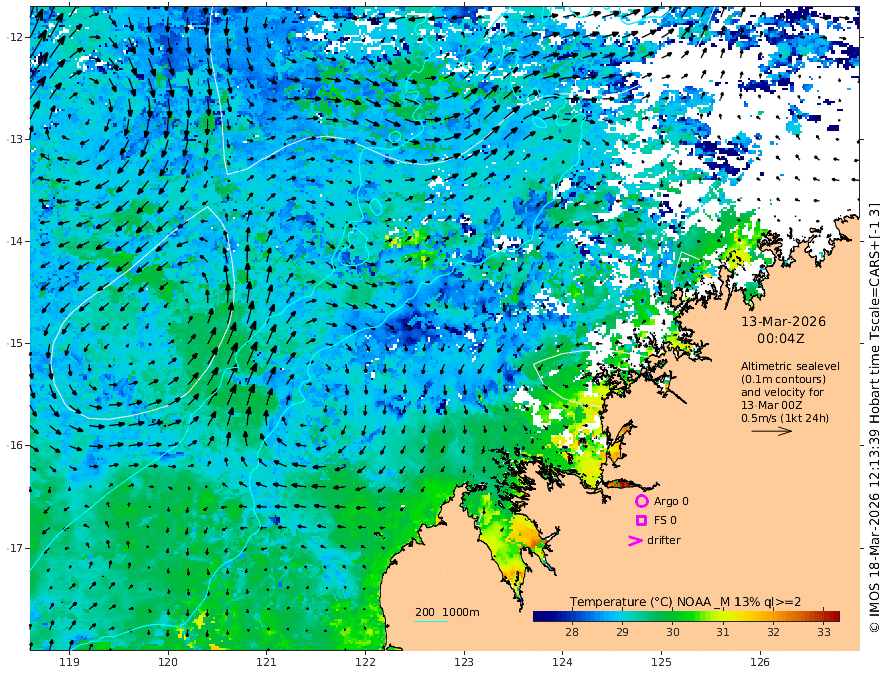Click the cyan 200m depth contour legend line
This screenshot has height=680, width=880.
(431, 621)
